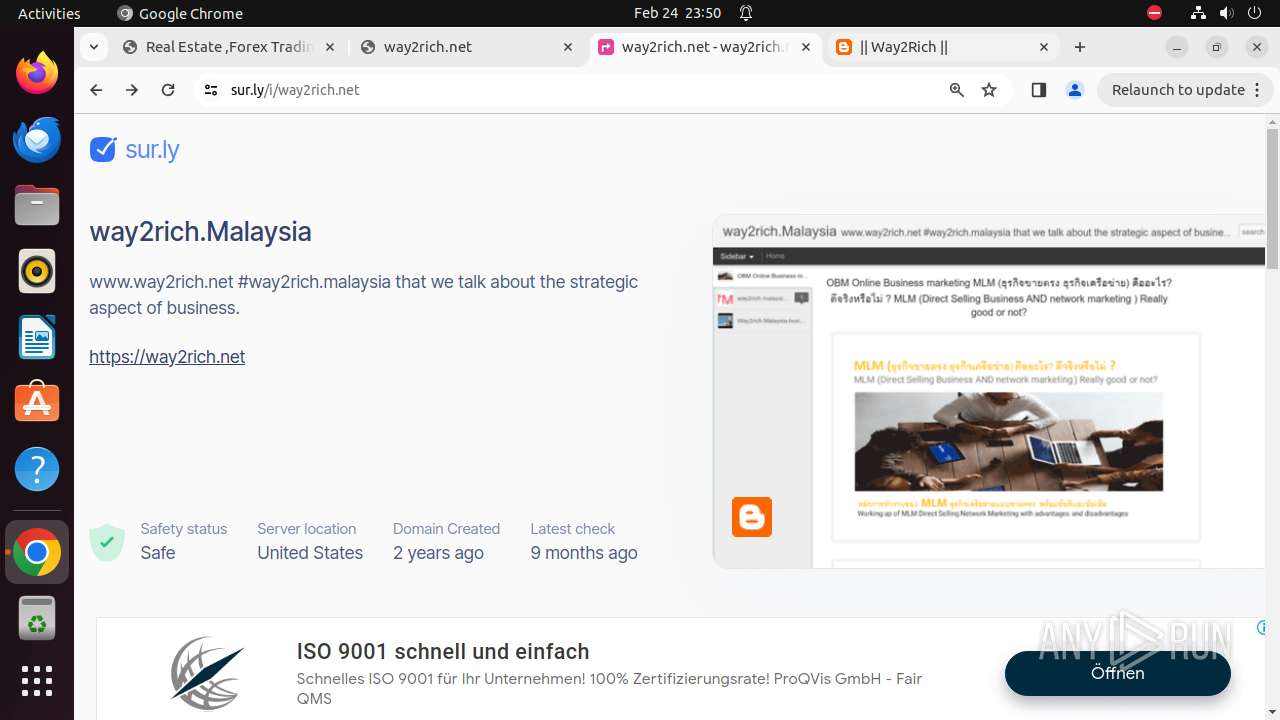
Task: Open the https://way2rich.net link
Action: pyautogui.click(x=167, y=357)
